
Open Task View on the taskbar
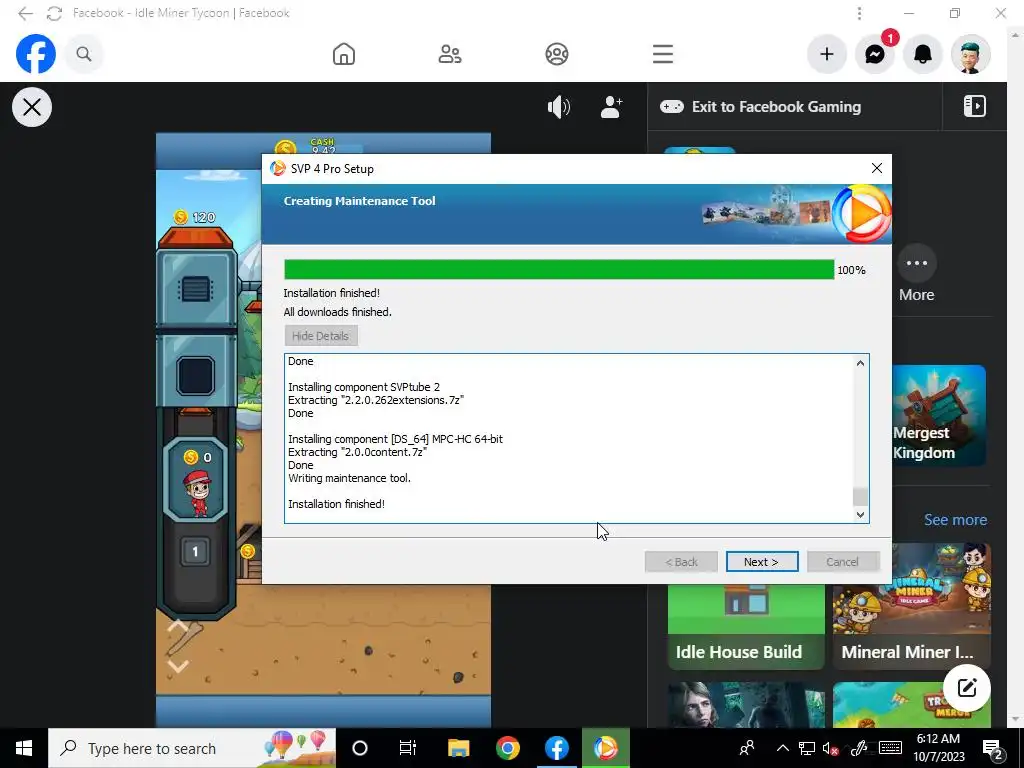coord(408,748)
